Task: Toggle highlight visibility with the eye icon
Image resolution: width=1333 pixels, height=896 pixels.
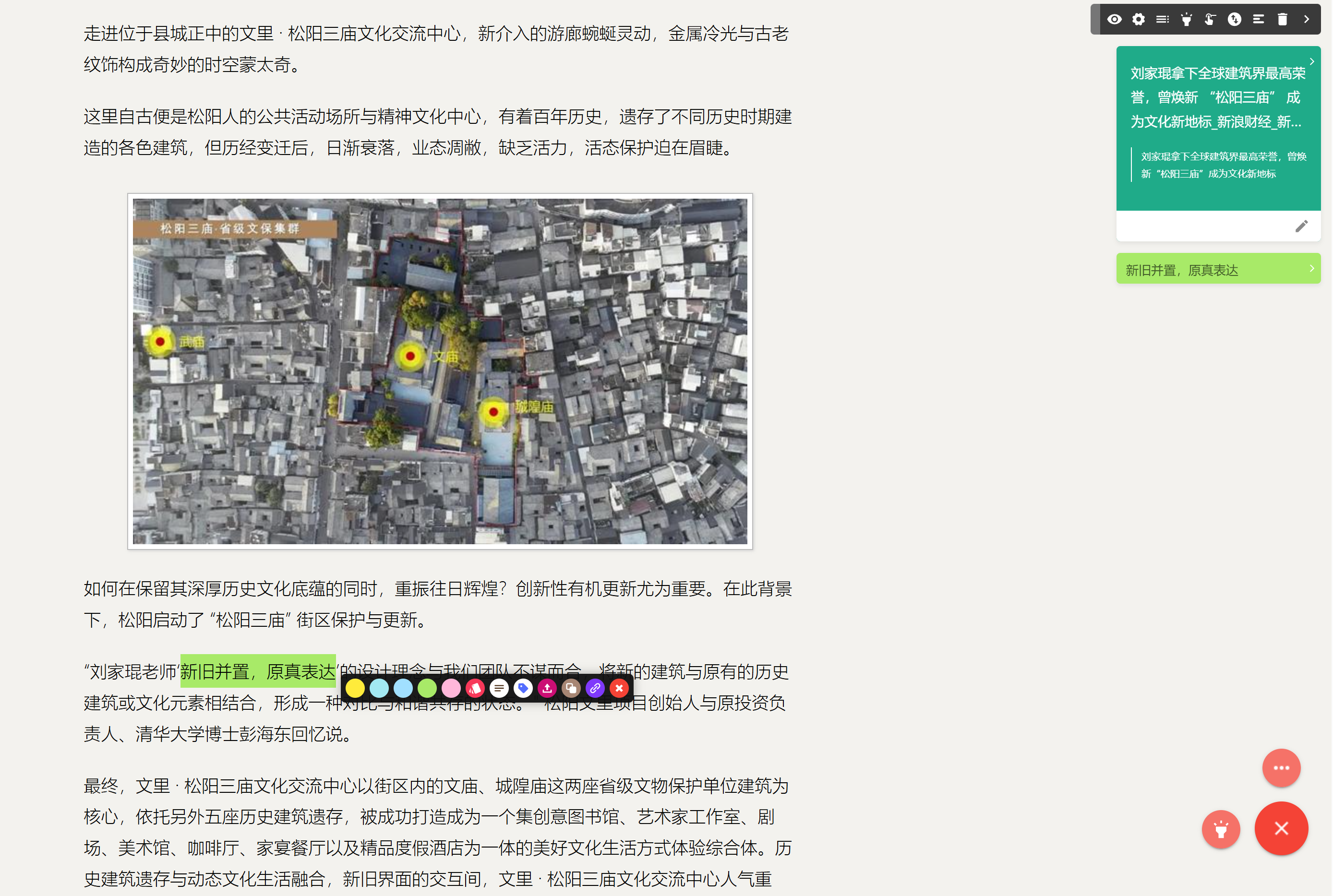Action: tap(1115, 19)
